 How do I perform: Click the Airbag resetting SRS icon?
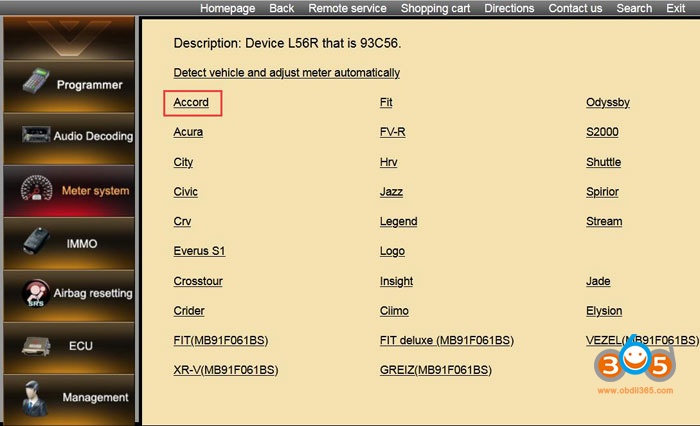click(36, 293)
